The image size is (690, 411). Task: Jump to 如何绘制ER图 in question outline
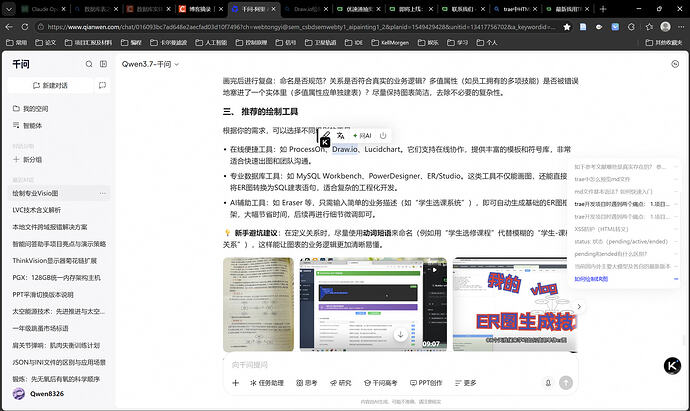coord(591,279)
